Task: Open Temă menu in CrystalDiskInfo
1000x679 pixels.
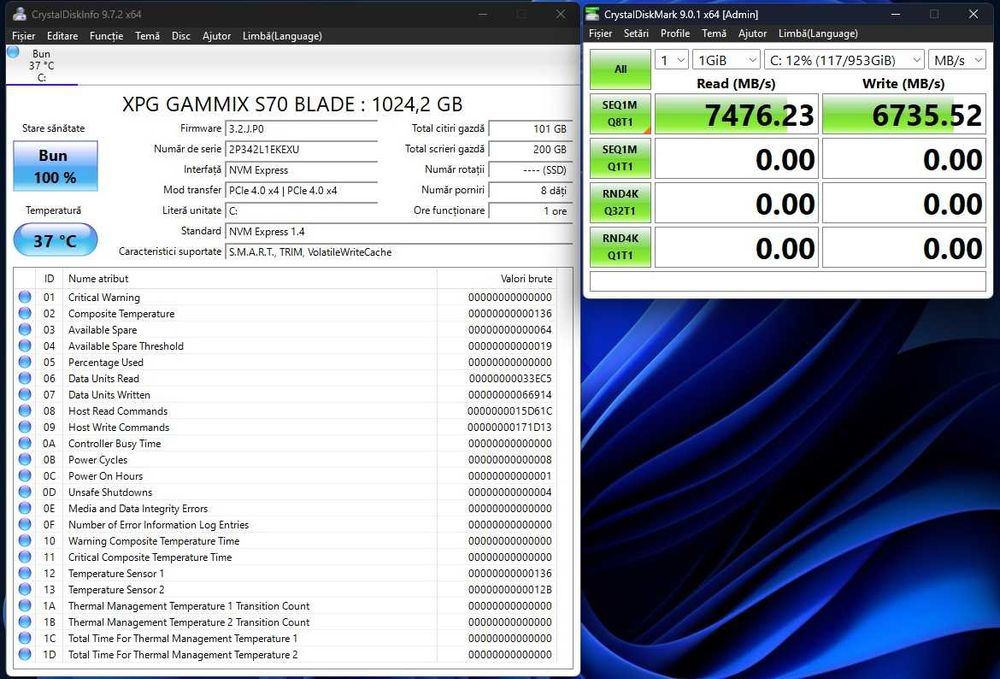Action: click(x=147, y=36)
